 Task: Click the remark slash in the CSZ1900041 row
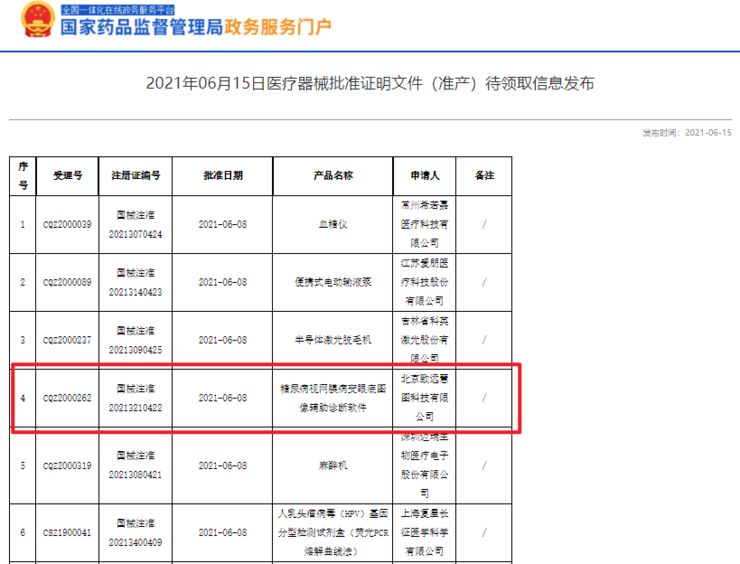pyautogui.click(x=484, y=533)
